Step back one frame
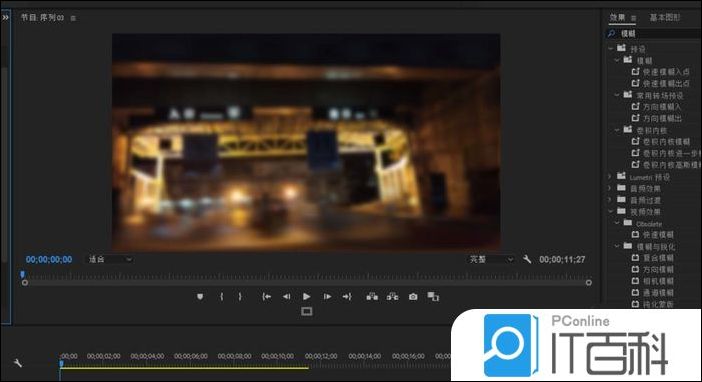The width and height of the screenshot is (702, 382). click(287, 296)
